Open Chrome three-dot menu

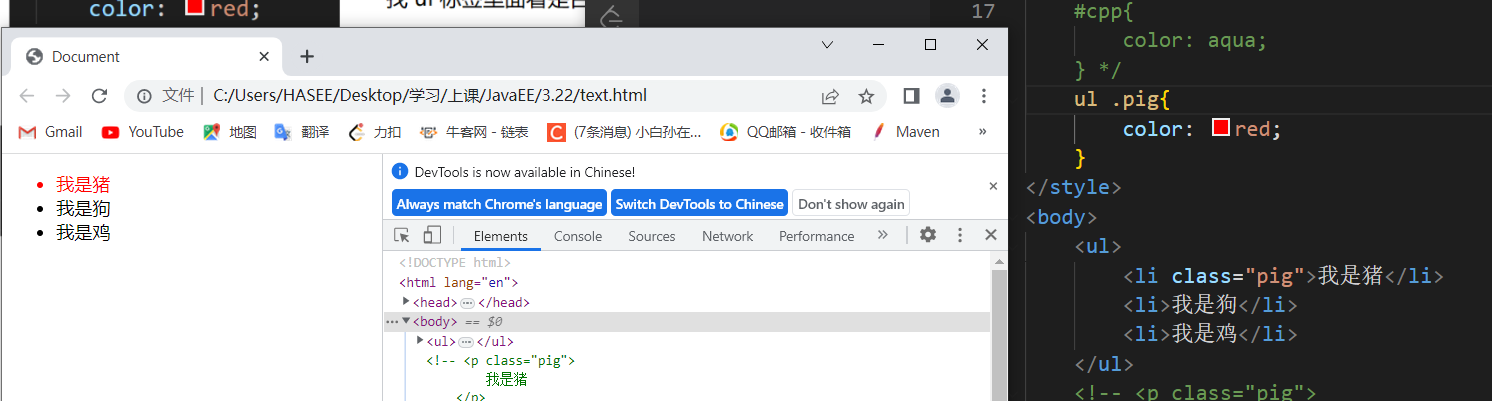pyautogui.click(x=984, y=96)
